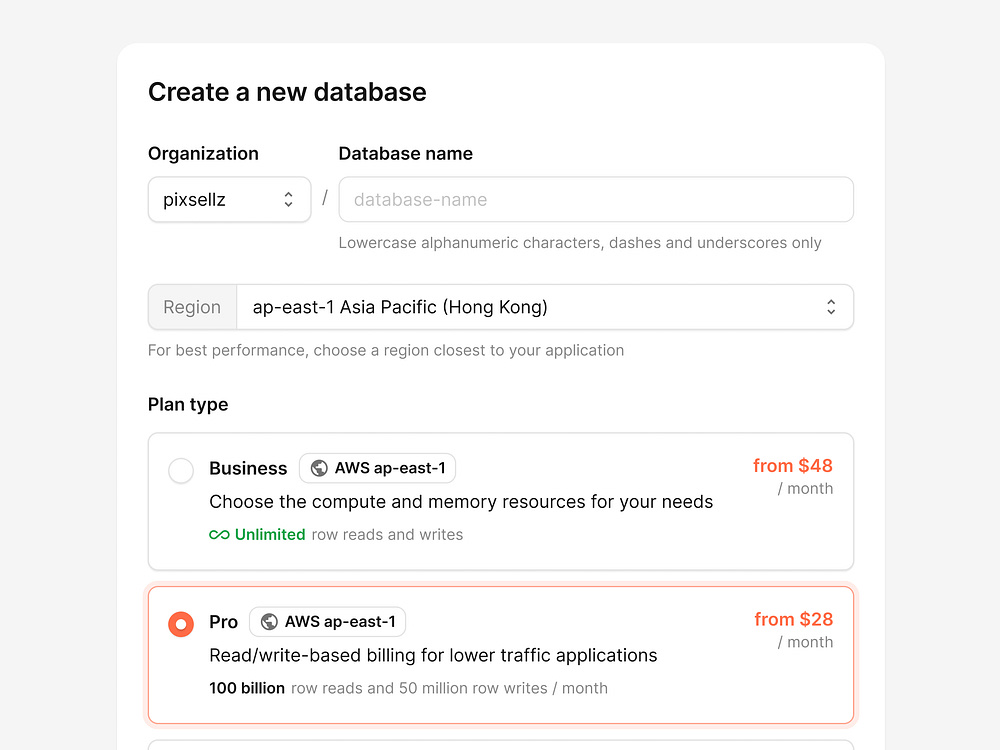Click globe icon in Business AWS badge
Viewport: 1000px width, 750px height.
(x=319, y=468)
